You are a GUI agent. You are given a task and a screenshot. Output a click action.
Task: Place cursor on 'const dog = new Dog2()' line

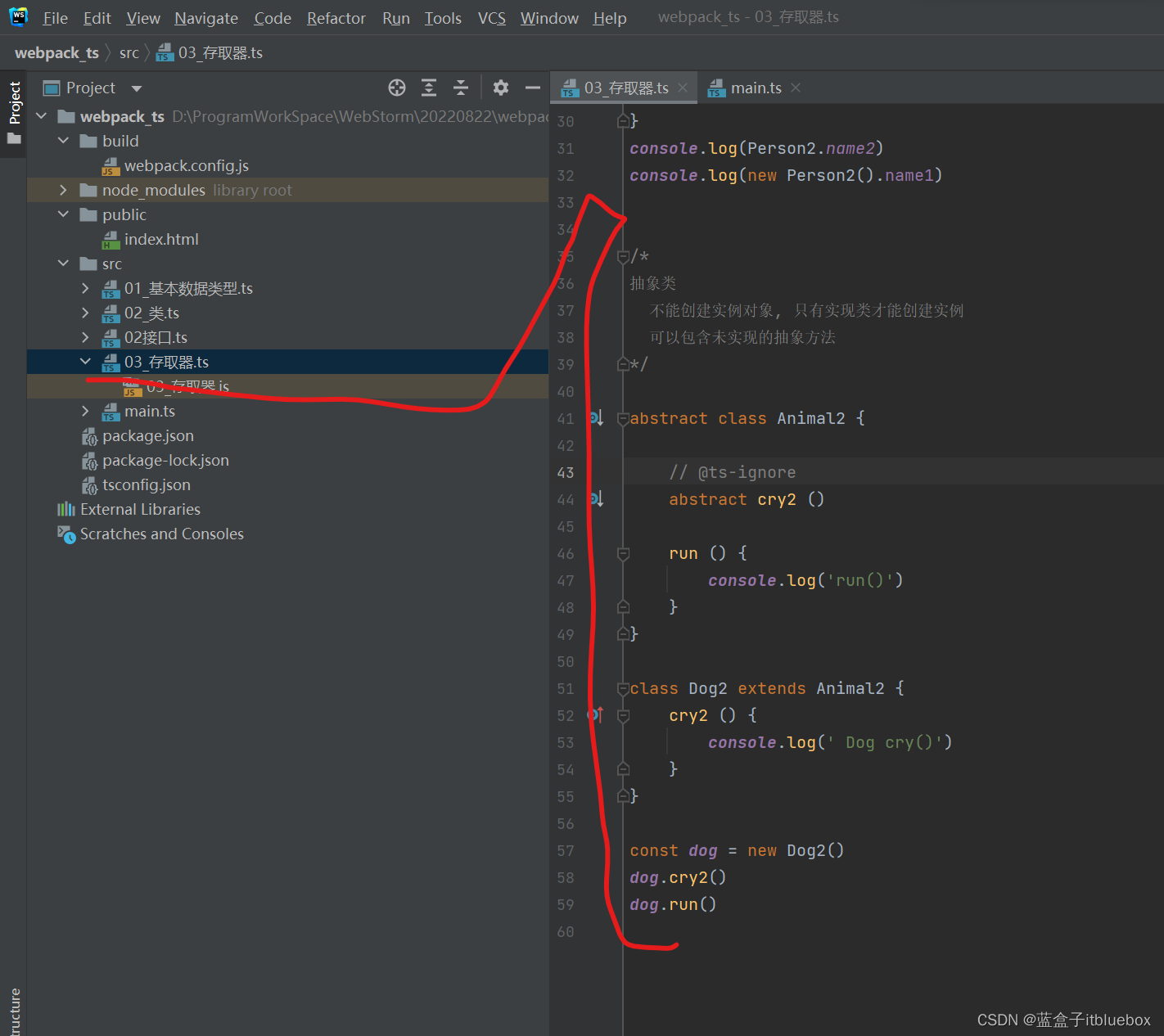737,850
